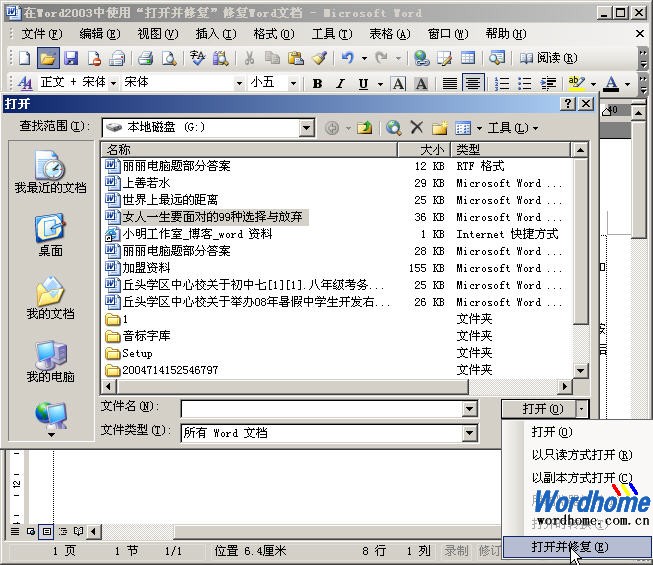The height and width of the screenshot is (565, 653).
Task: Open highlight color ab picker
Action: pyautogui.click(x=576, y=84)
